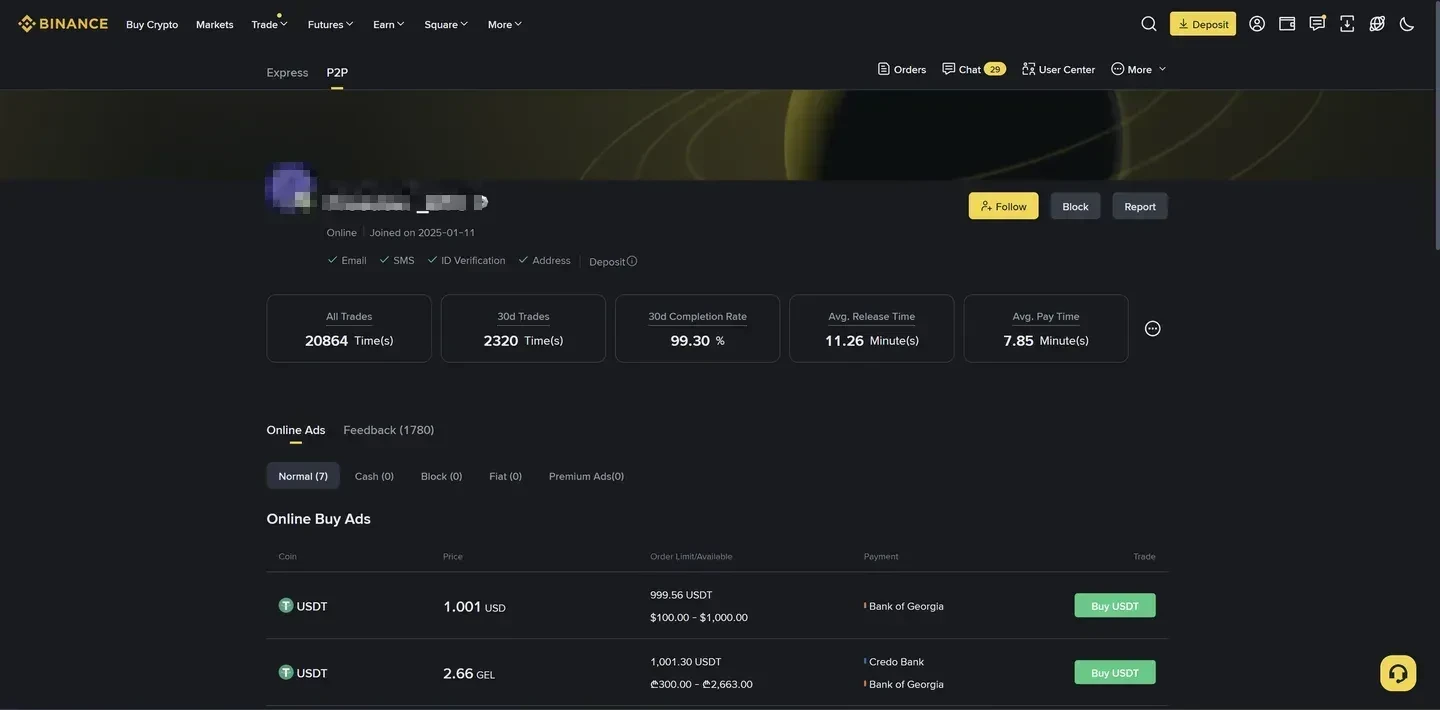Click the yellow Deposit button

coord(1203,24)
